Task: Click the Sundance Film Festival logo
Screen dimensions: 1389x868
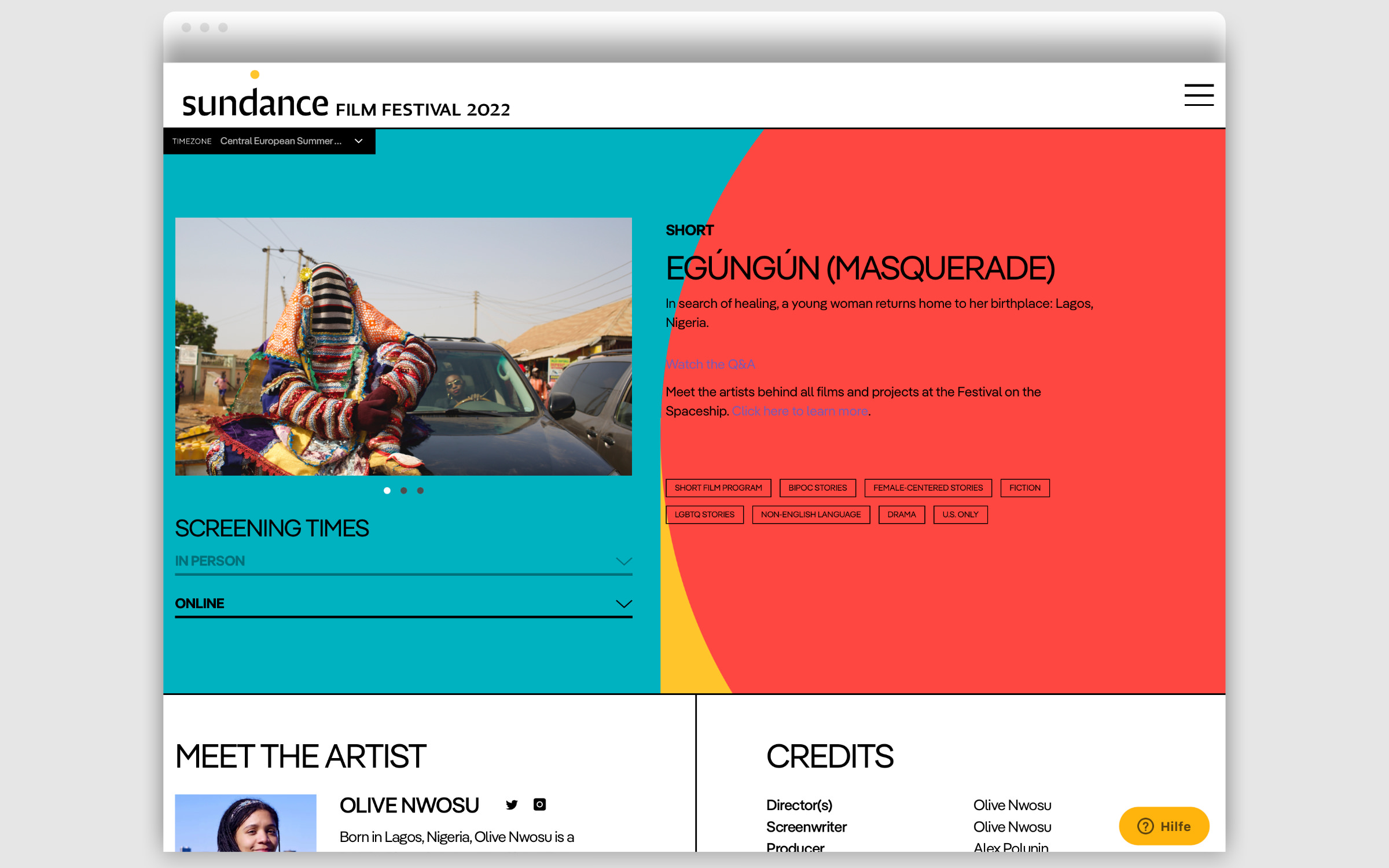Action: (x=343, y=95)
